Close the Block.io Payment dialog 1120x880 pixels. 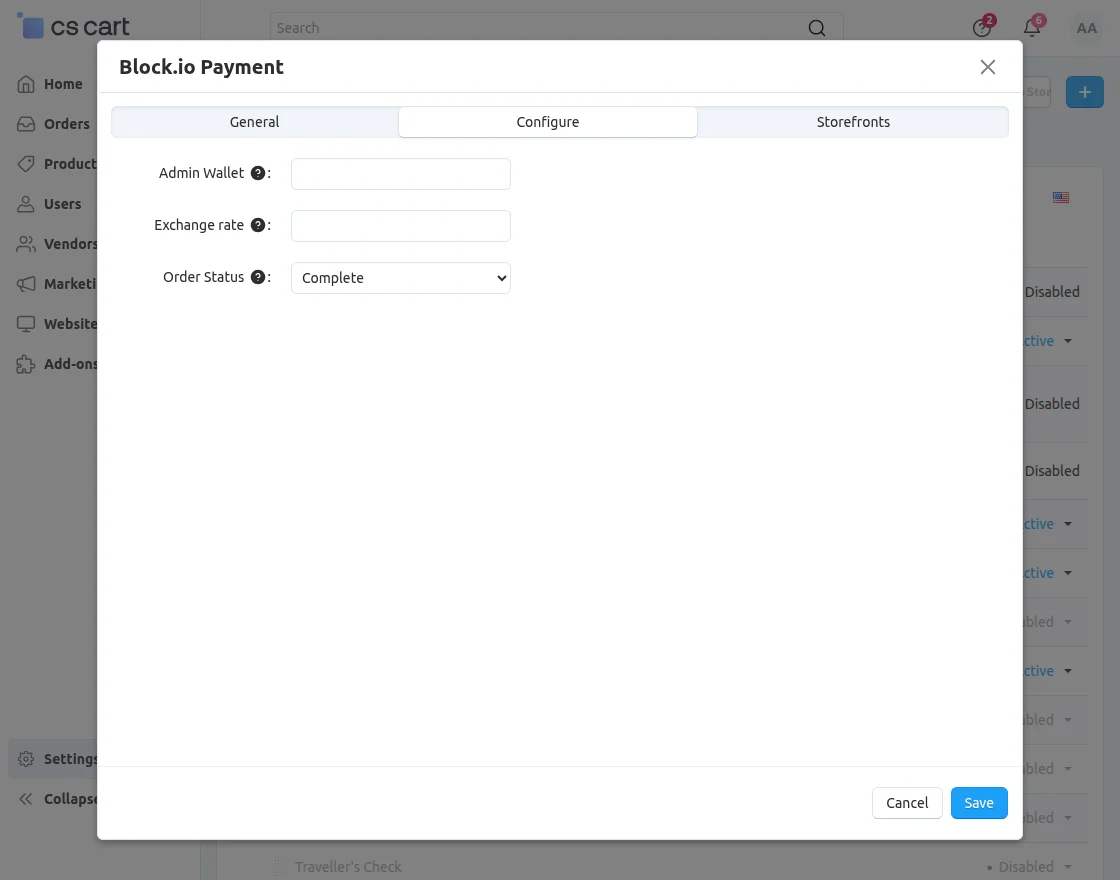click(x=988, y=67)
